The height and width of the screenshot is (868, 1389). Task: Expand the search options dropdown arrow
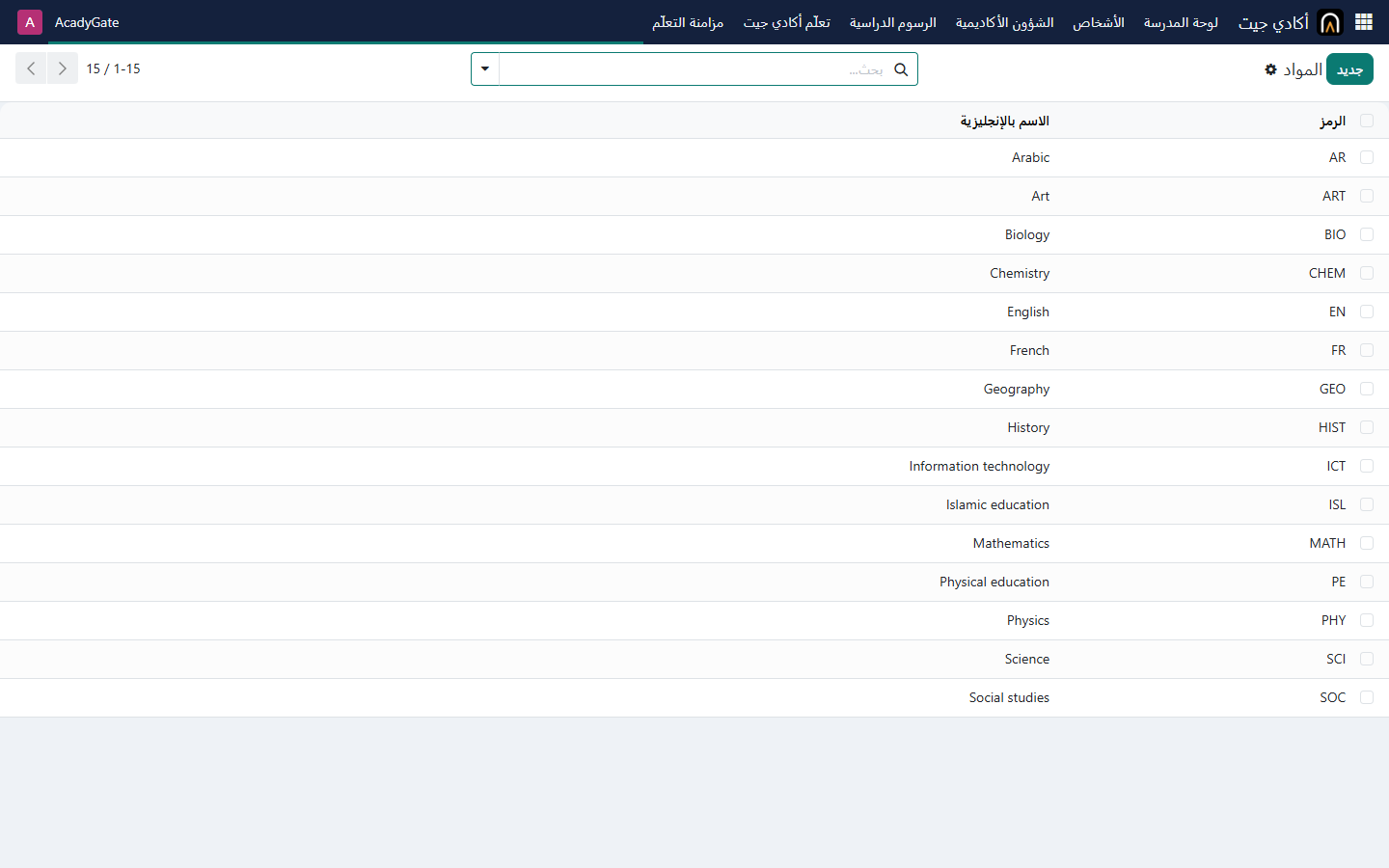click(485, 69)
